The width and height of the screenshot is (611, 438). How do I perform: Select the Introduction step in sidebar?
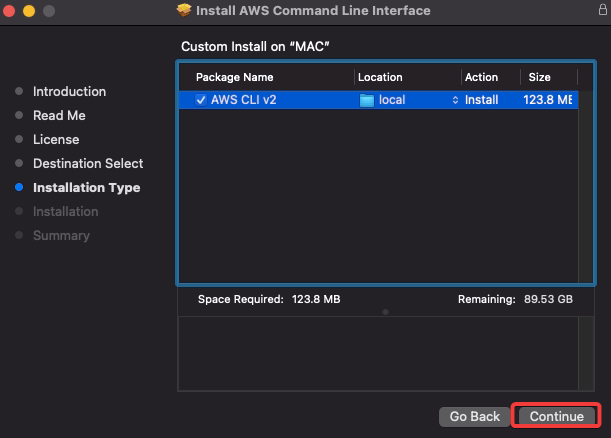pyautogui.click(x=69, y=92)
